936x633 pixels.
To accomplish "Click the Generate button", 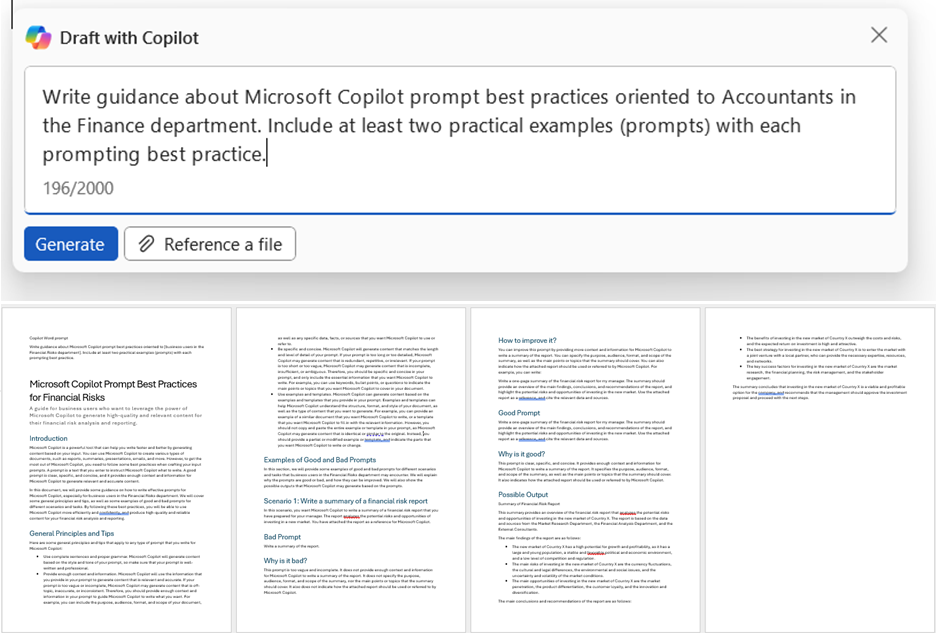I will tap(70, 244).
